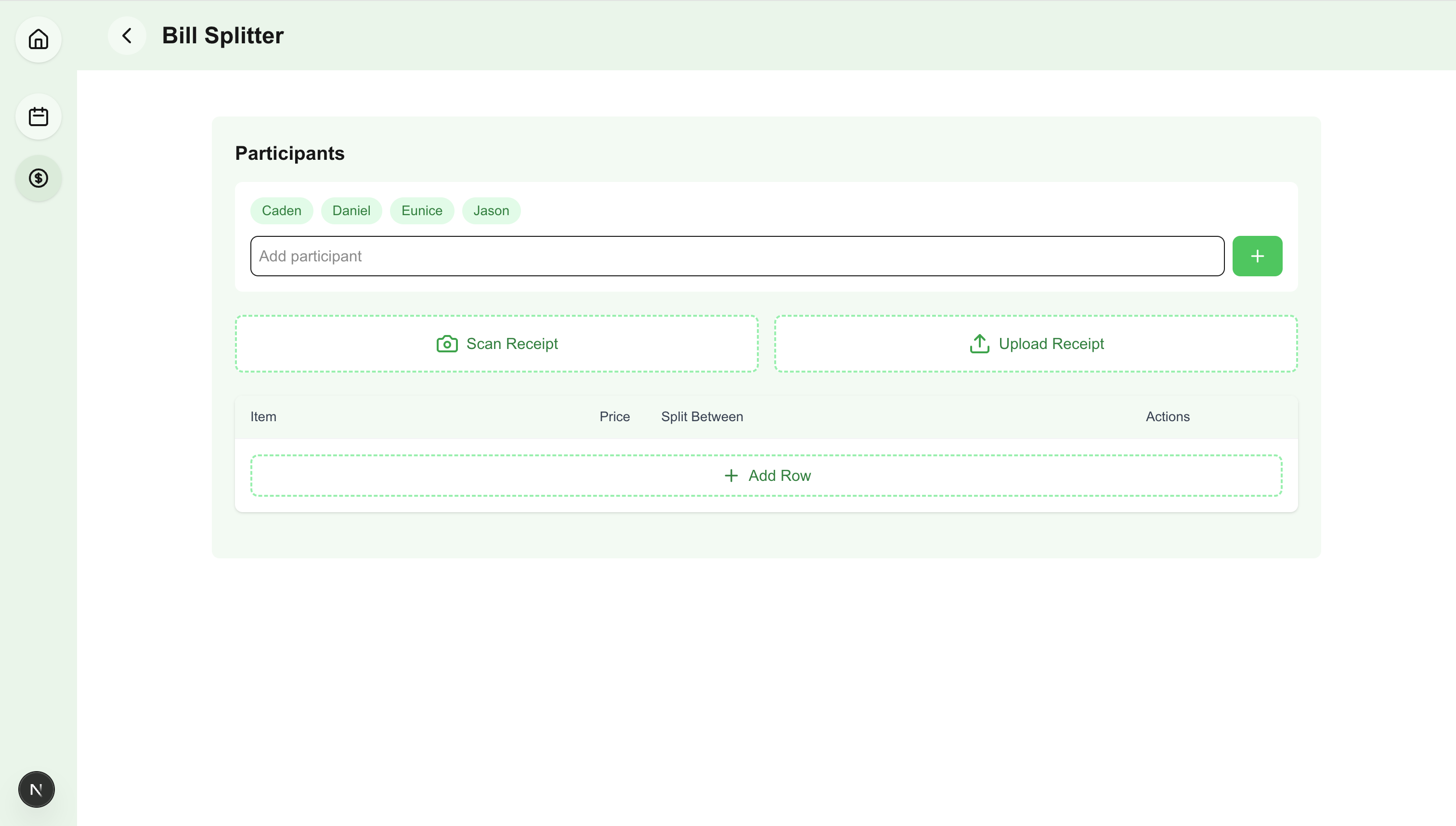Screen dimensions: 1456x826
Task: Click the plus icon beside Add Row
Action: coord(731,476)
